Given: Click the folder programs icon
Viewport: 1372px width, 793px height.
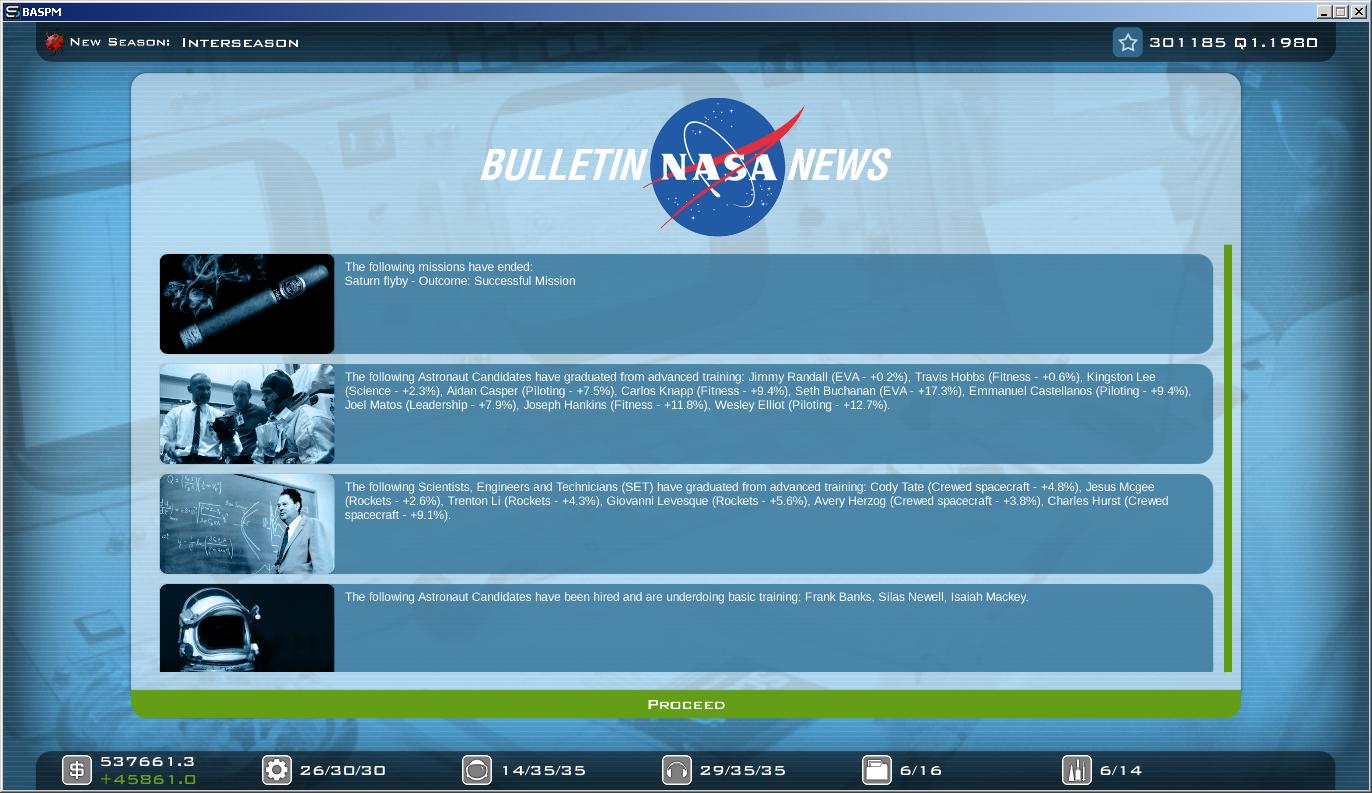Looking at the screenshot, I should tap(877, 770).
